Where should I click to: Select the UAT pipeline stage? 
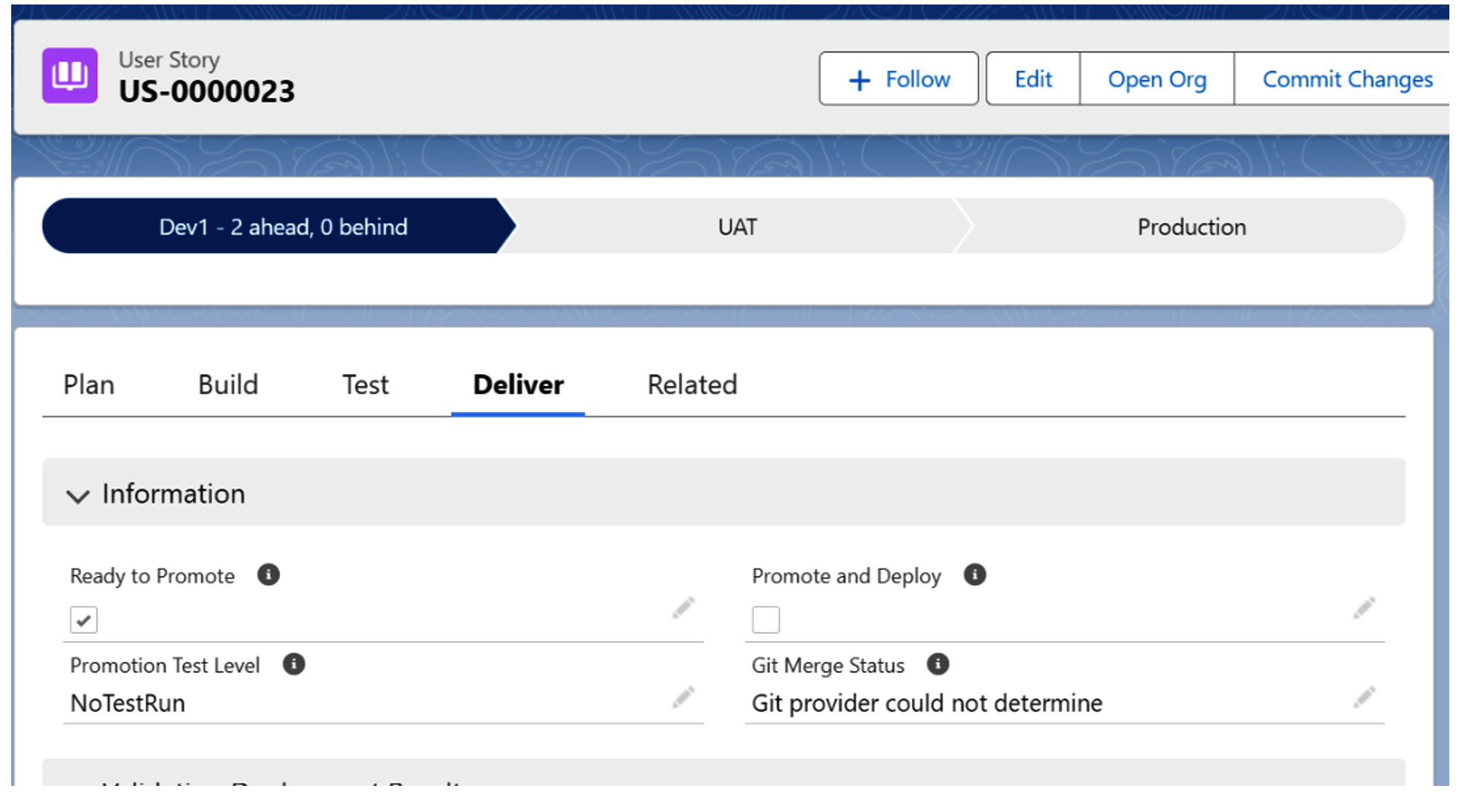[737, 226]
